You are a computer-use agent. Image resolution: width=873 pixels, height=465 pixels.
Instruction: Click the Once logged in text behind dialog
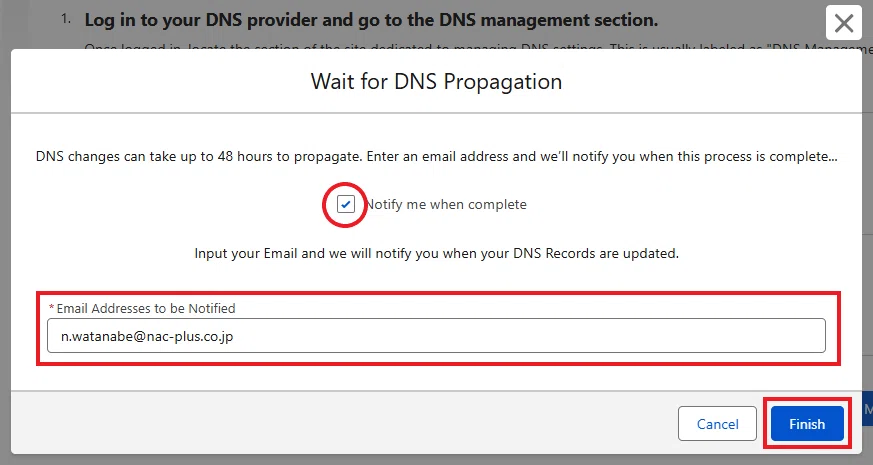134,48
